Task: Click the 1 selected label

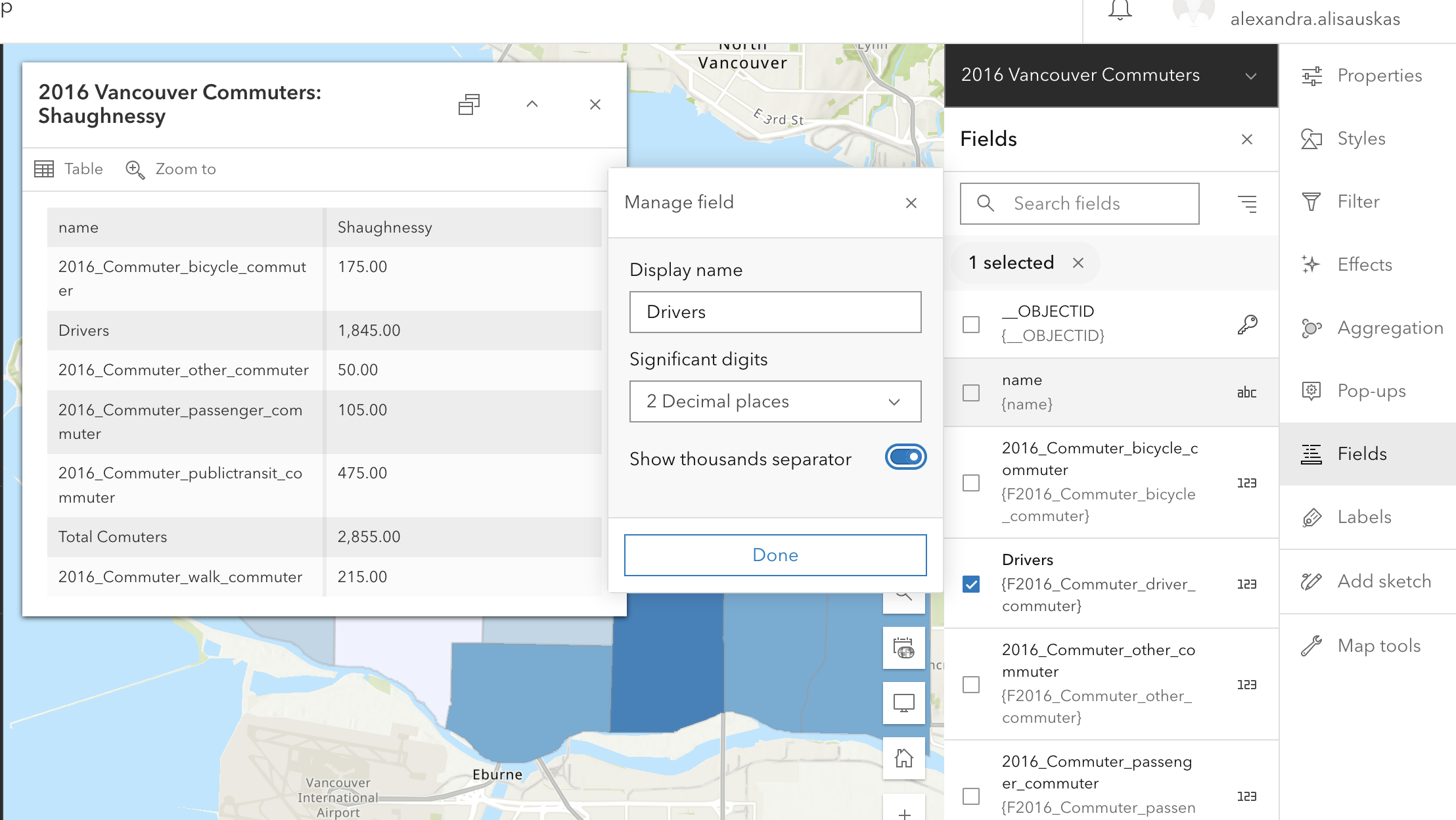Action: point(1011,263)
